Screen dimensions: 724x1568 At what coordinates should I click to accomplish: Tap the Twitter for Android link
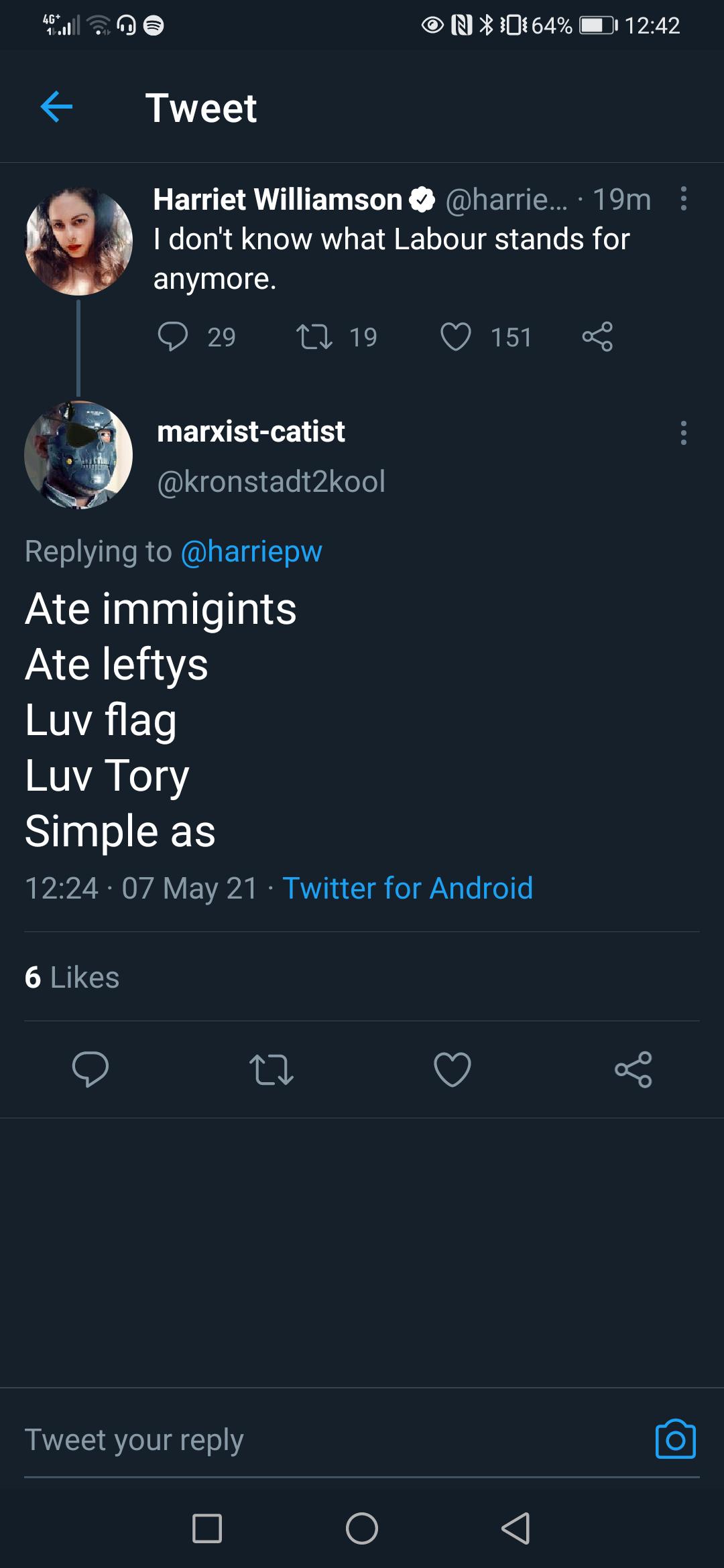(408, 889)
